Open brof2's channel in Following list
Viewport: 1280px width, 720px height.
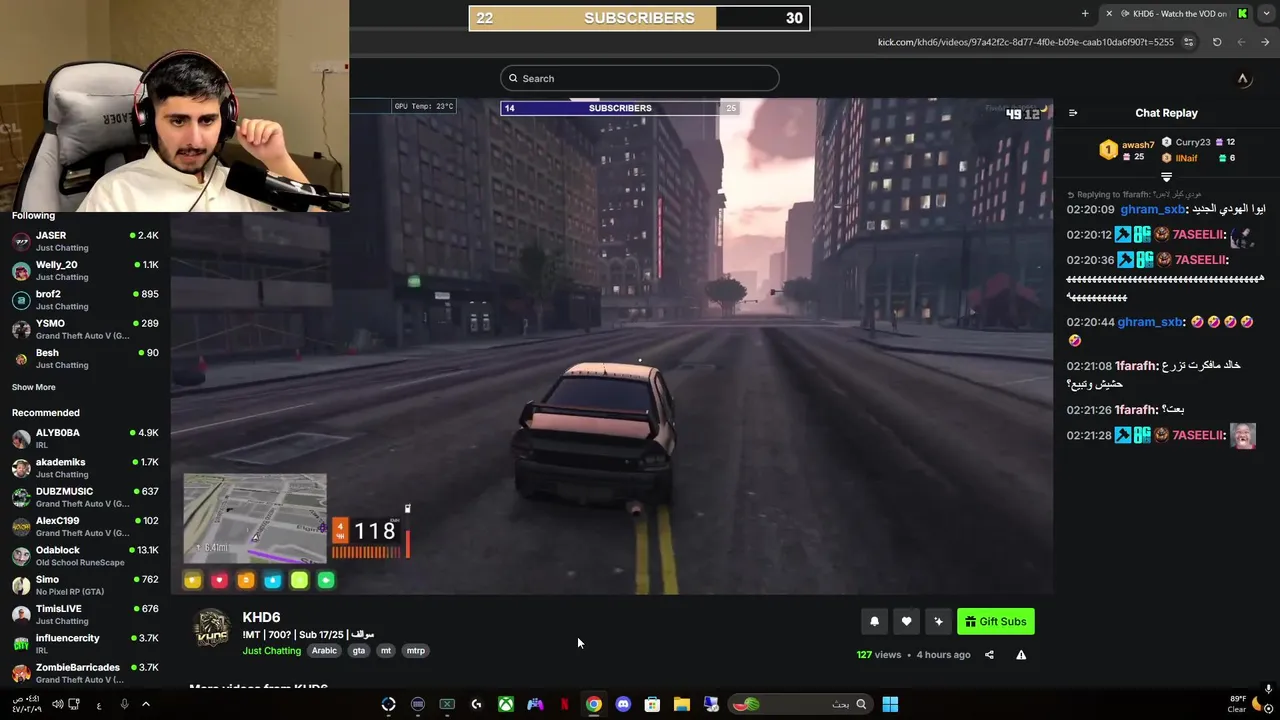(85, 300)
